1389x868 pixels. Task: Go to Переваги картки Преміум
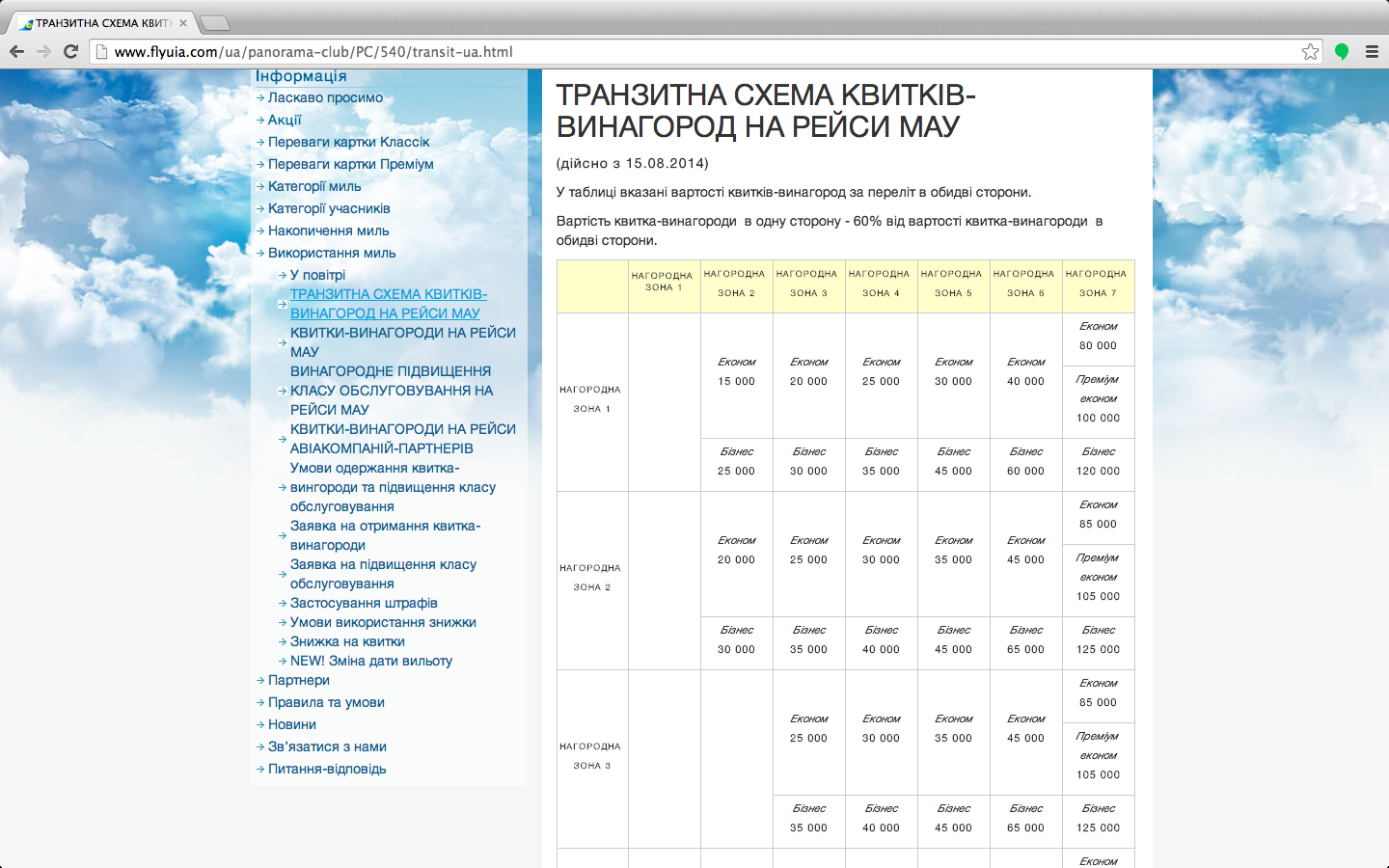(x=351, y=164)
